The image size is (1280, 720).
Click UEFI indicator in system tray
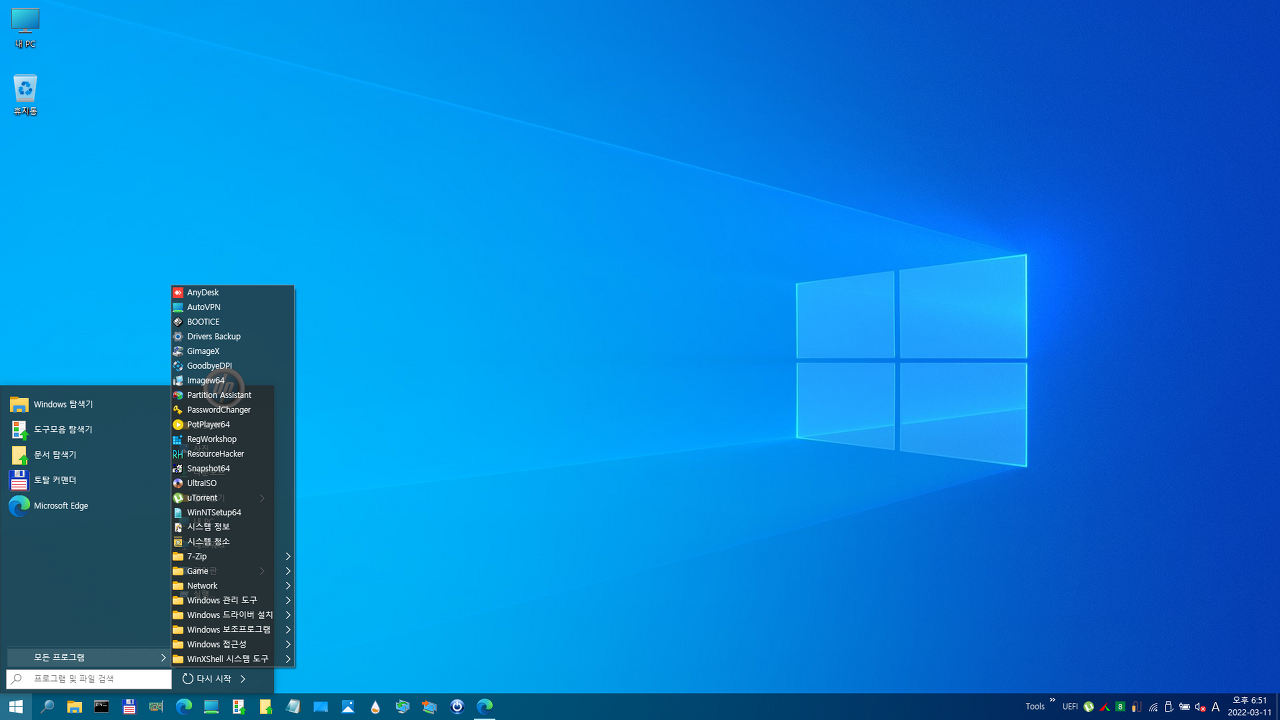[1070, 706]
